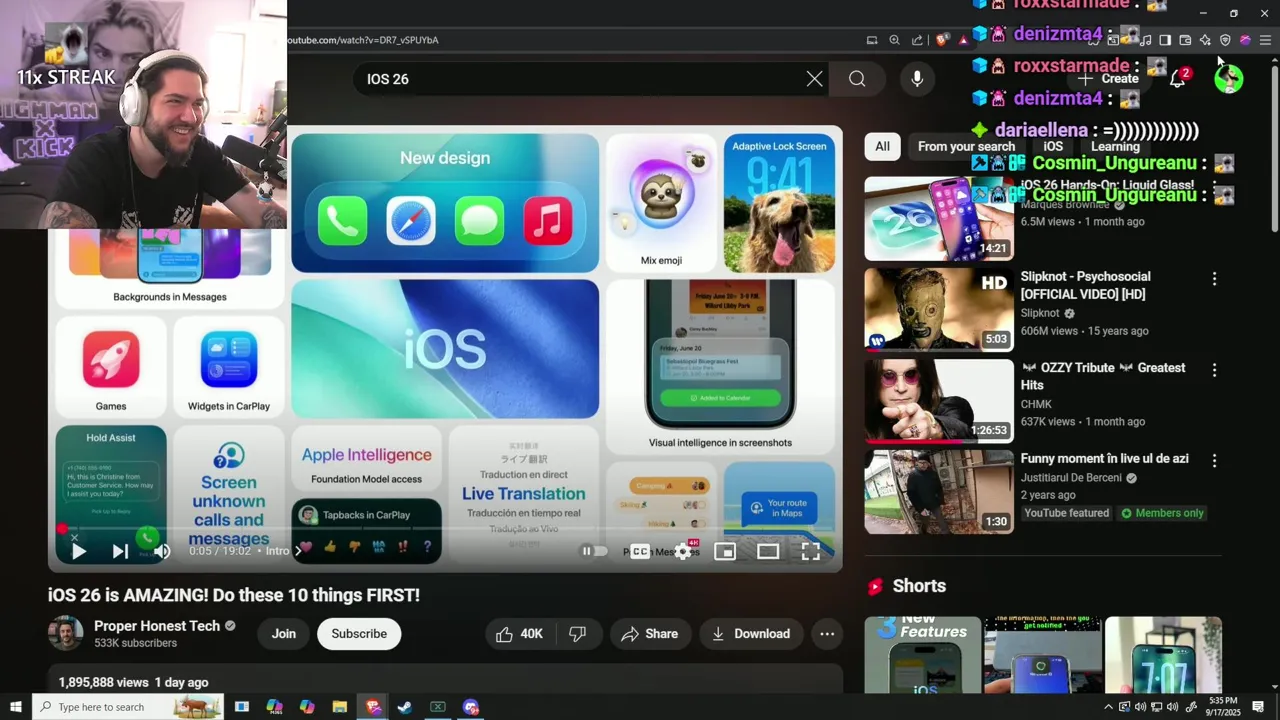
Task: Download the video
Action: point(751,633)
